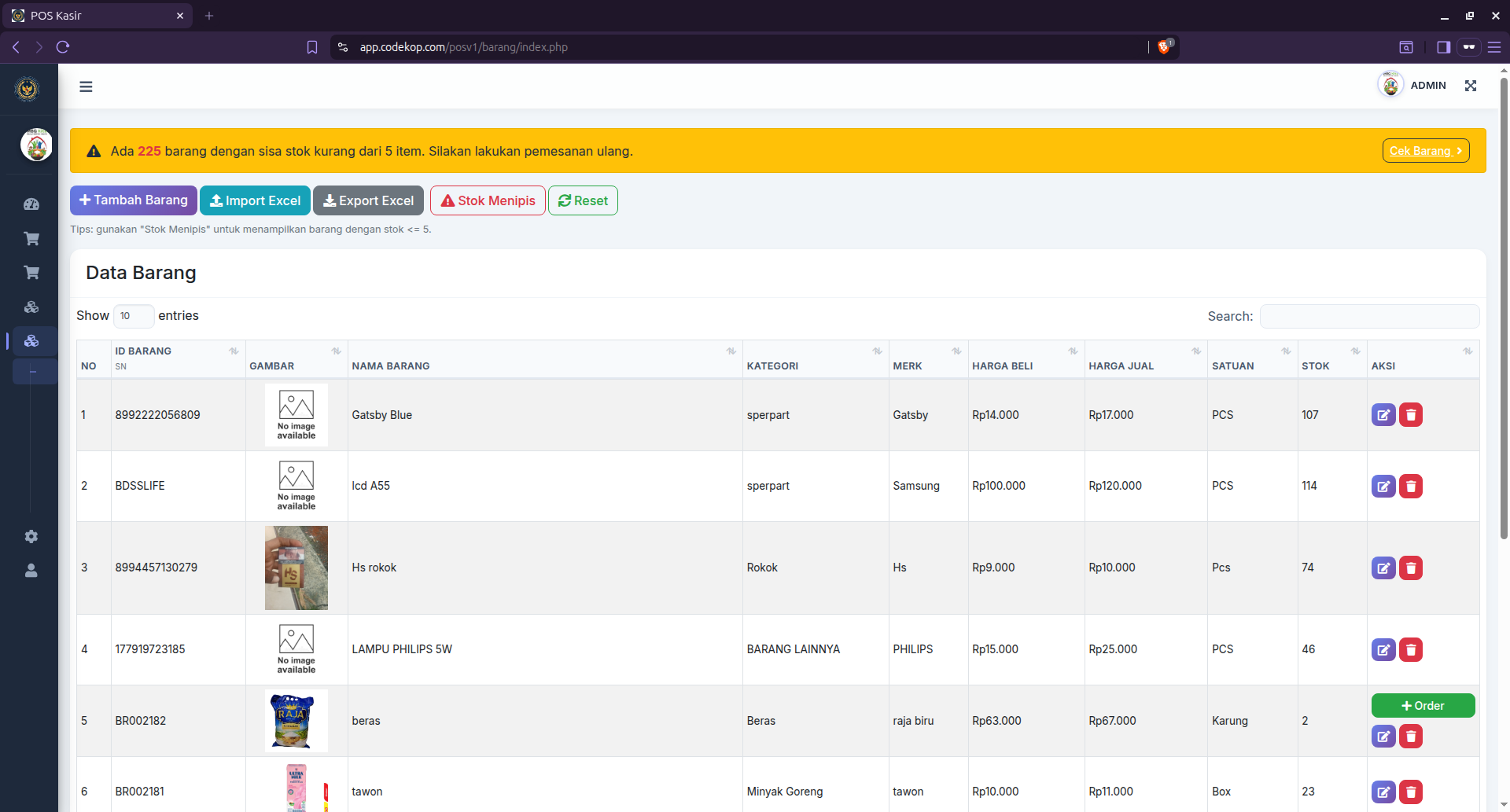Sort table by Harga Beli column

(1026, 358)
